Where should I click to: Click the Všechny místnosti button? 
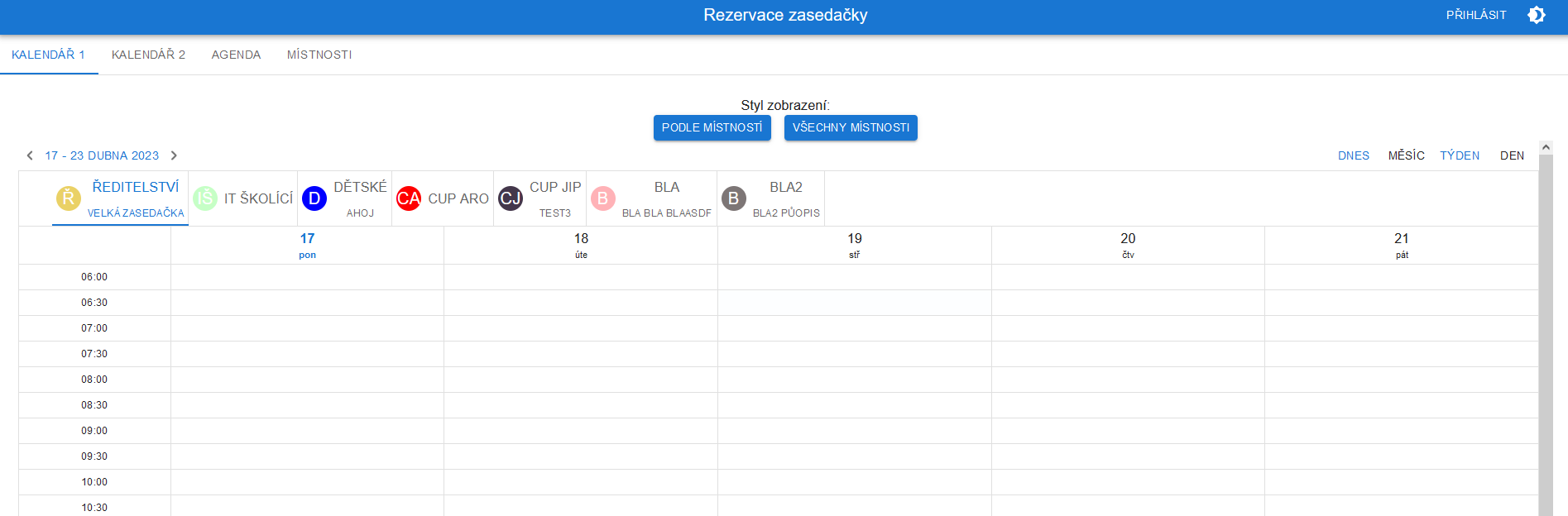pos(851,127)
